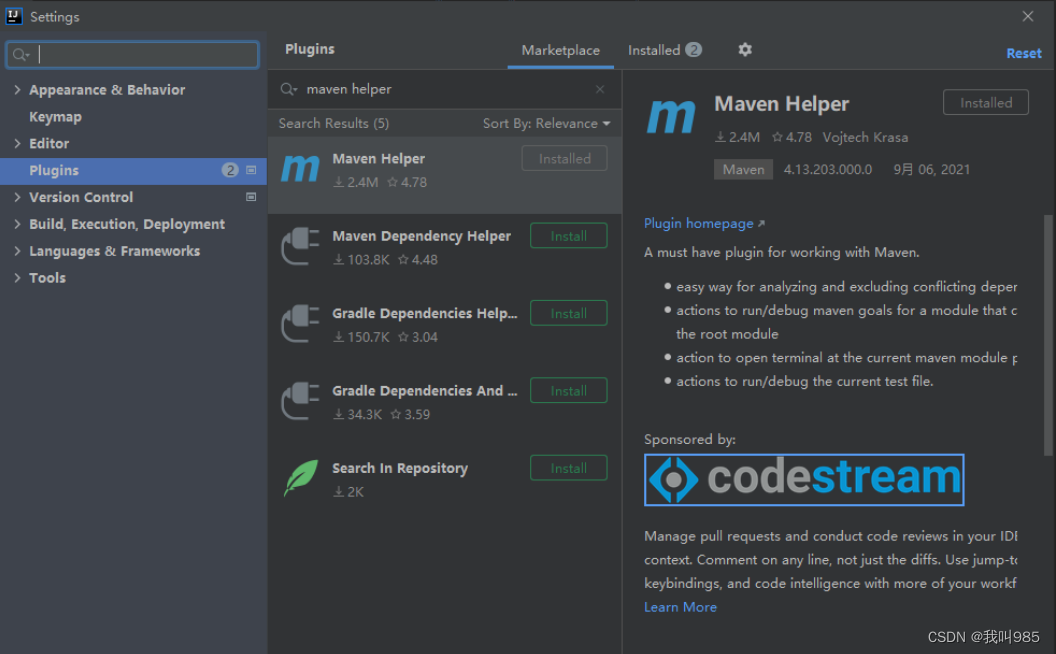Image resolution: width=1056 pixels, height=654 pixels.
Task: Click the Maven Helper plugin logo in results
Action: 299,168
